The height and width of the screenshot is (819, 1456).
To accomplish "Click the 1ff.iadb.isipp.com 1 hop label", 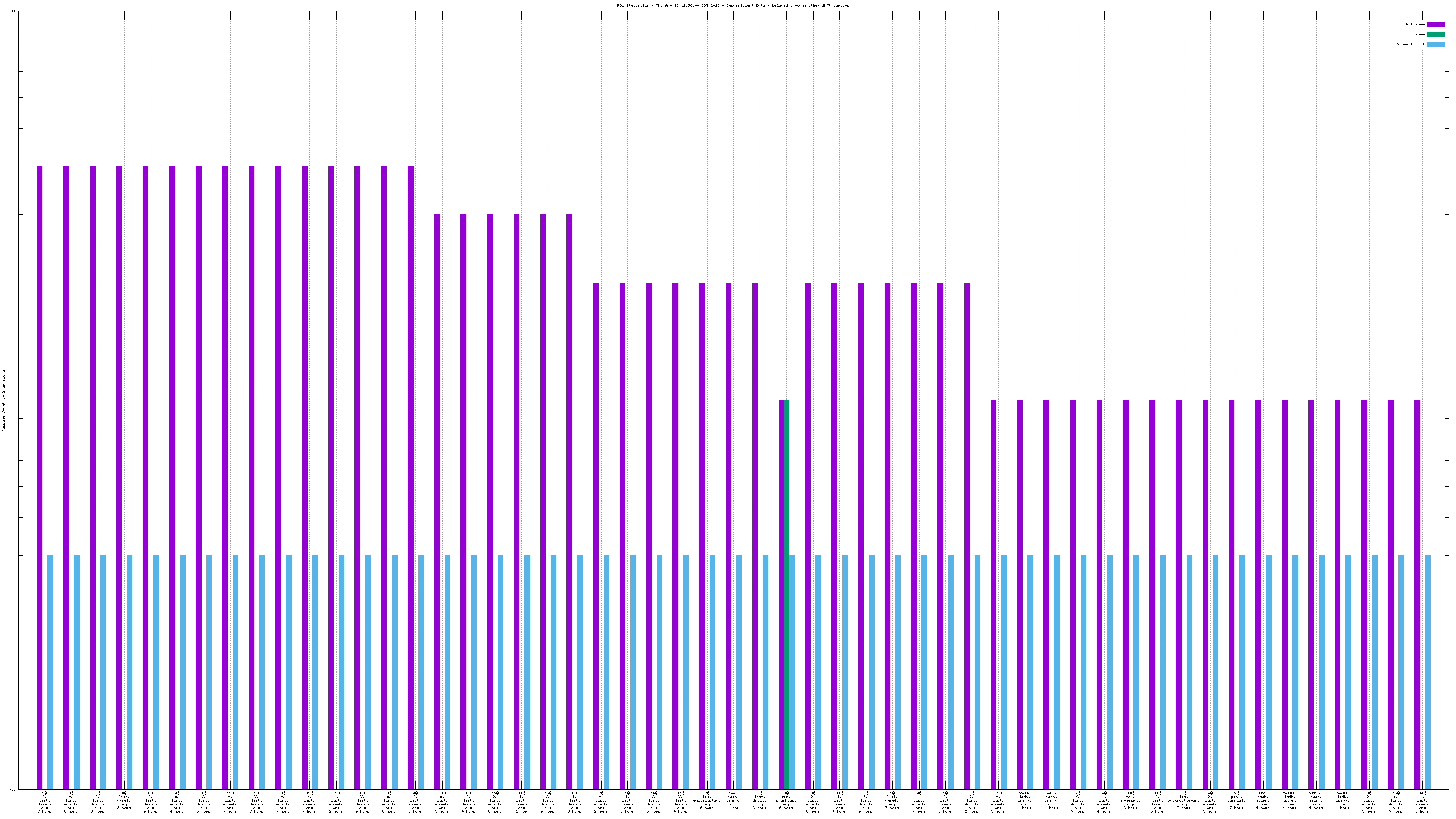I will tap(733, 800).
